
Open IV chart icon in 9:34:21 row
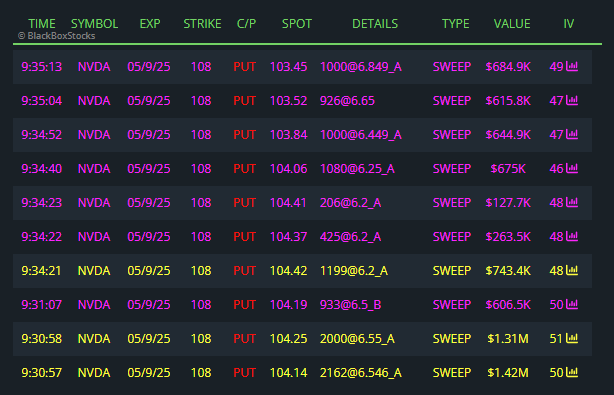(x=572, y=270)
